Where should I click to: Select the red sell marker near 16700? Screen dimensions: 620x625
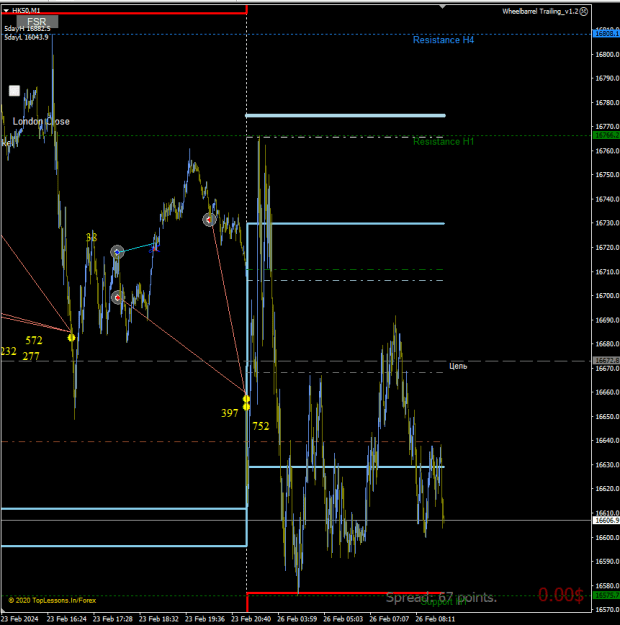117,297
